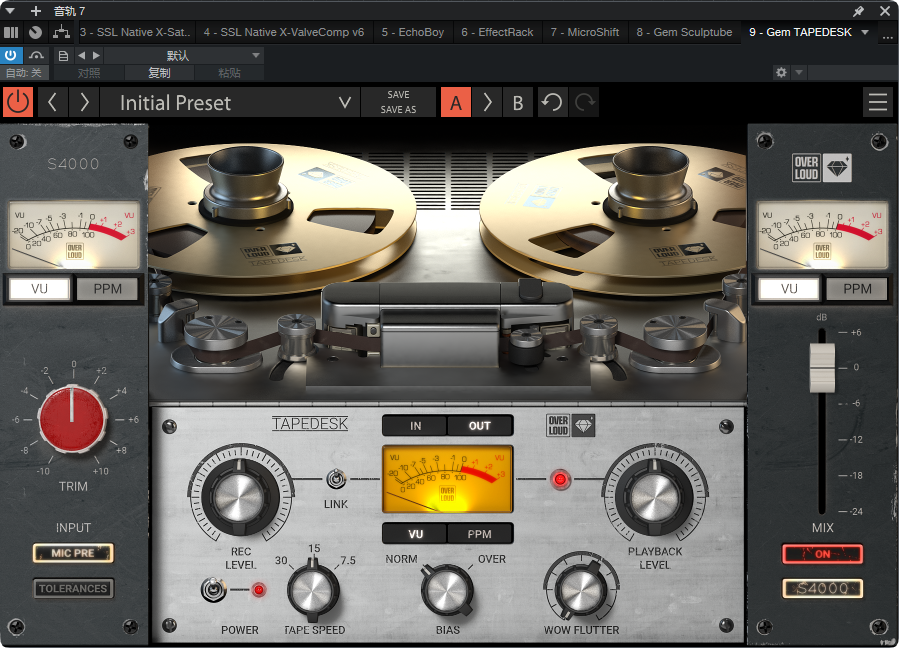
Task: Select snapshot A
Action: (x=456, y=102)
